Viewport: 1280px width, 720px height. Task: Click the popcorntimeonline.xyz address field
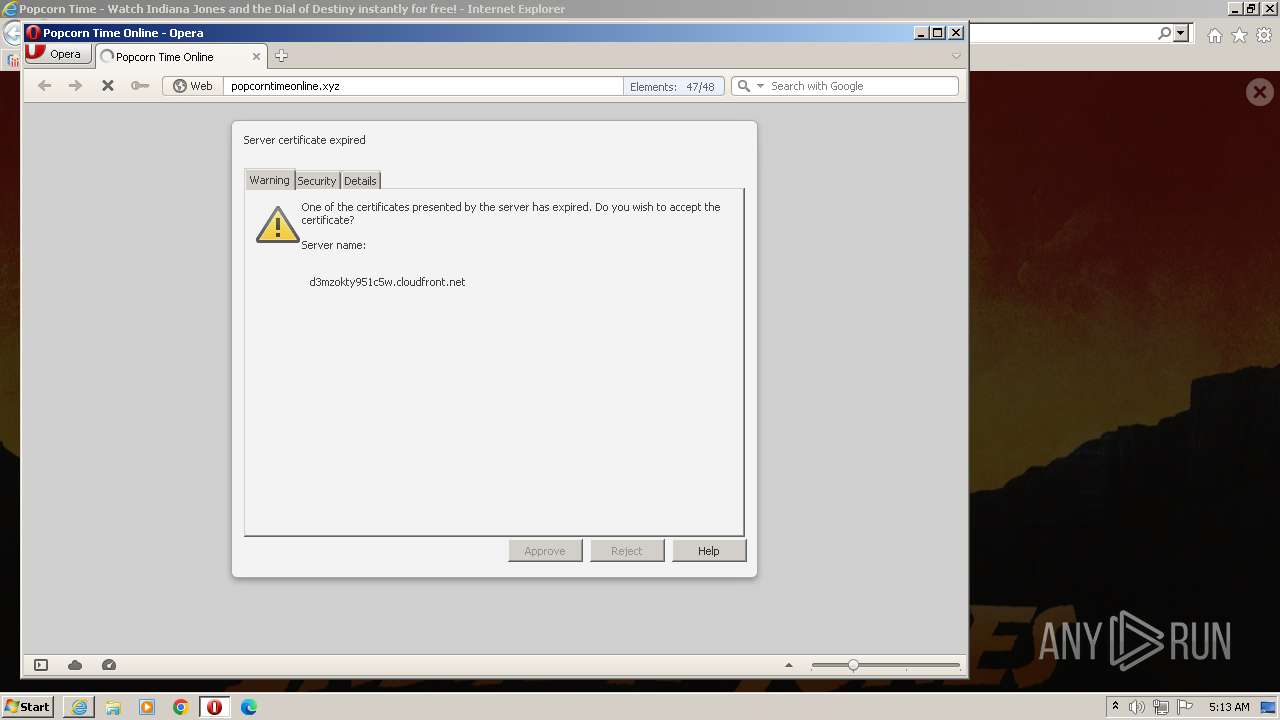click(x=423, y=86)
